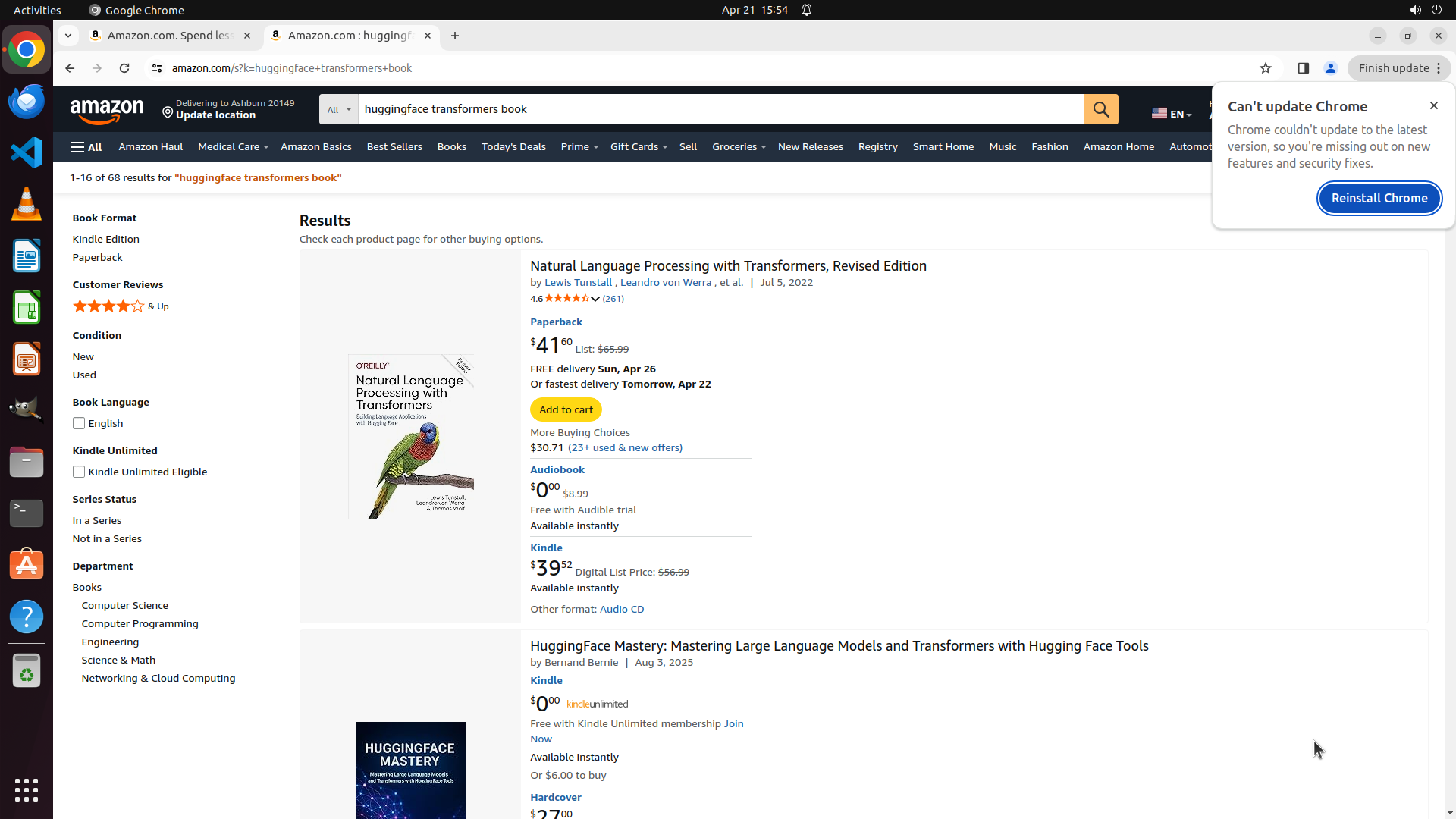1456x819 pixels.
Task: Open a new browser tab
Action: (x=455, y=36)
